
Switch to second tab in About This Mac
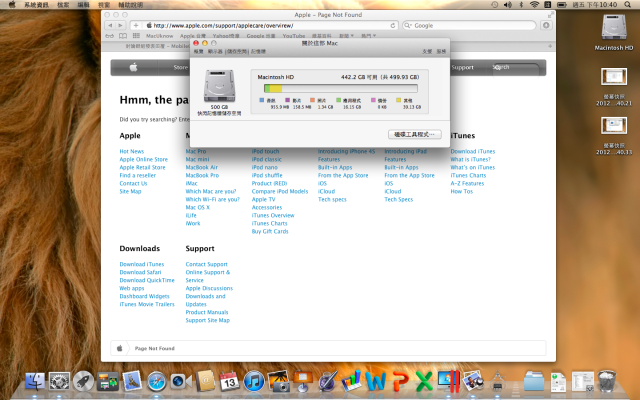click(215, 51)
